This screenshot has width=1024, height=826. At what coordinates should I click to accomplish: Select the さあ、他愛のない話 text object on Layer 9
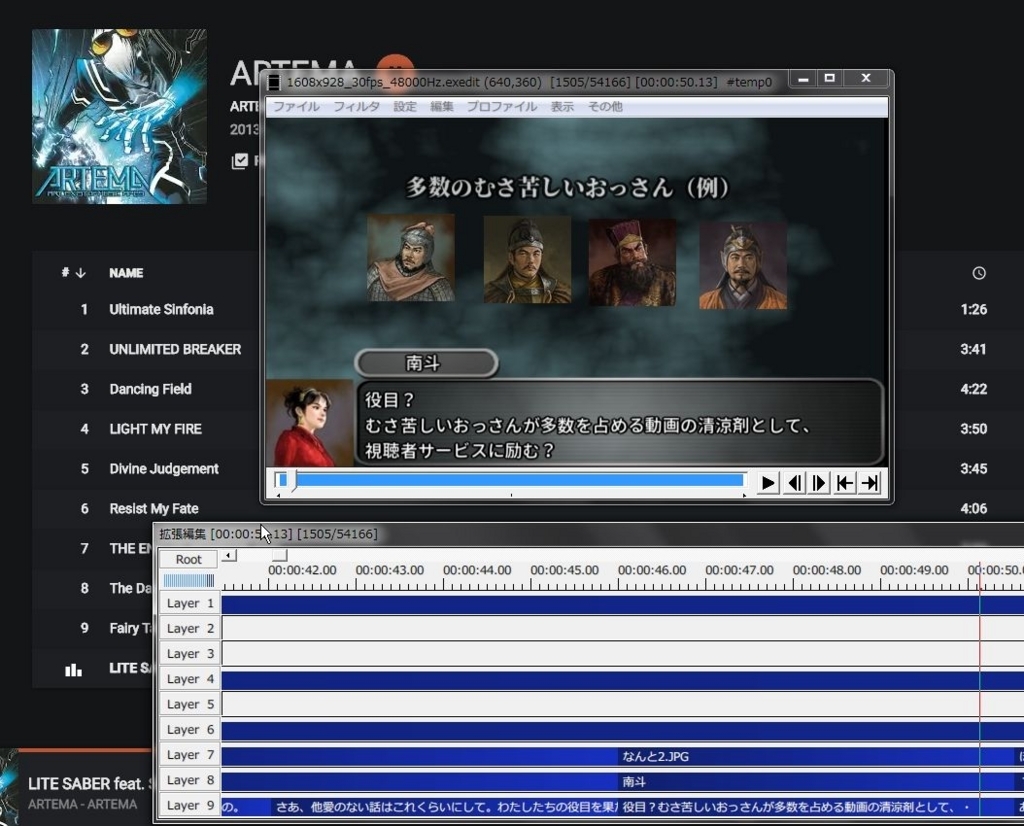pyautogui.click(x=444, y=807)
